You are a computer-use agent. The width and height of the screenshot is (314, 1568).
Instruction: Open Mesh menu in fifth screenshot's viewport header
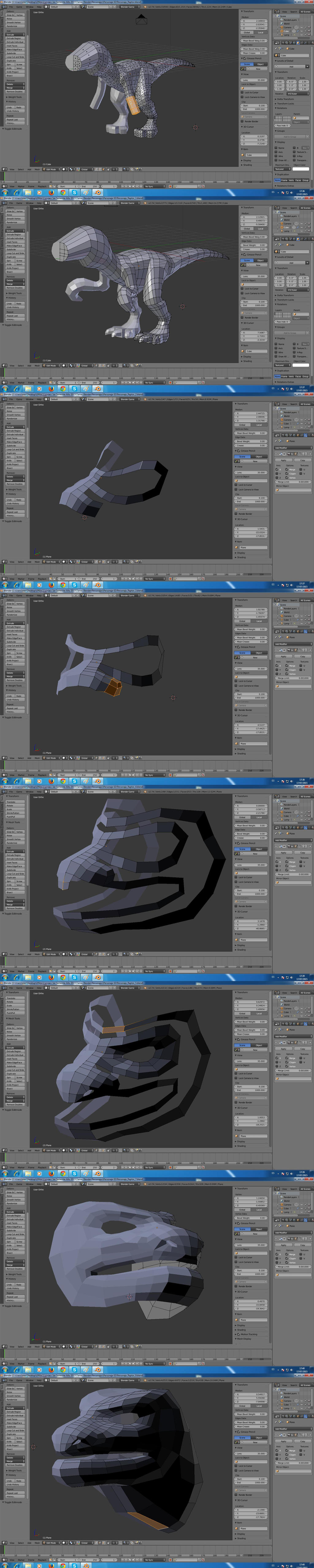37,954
